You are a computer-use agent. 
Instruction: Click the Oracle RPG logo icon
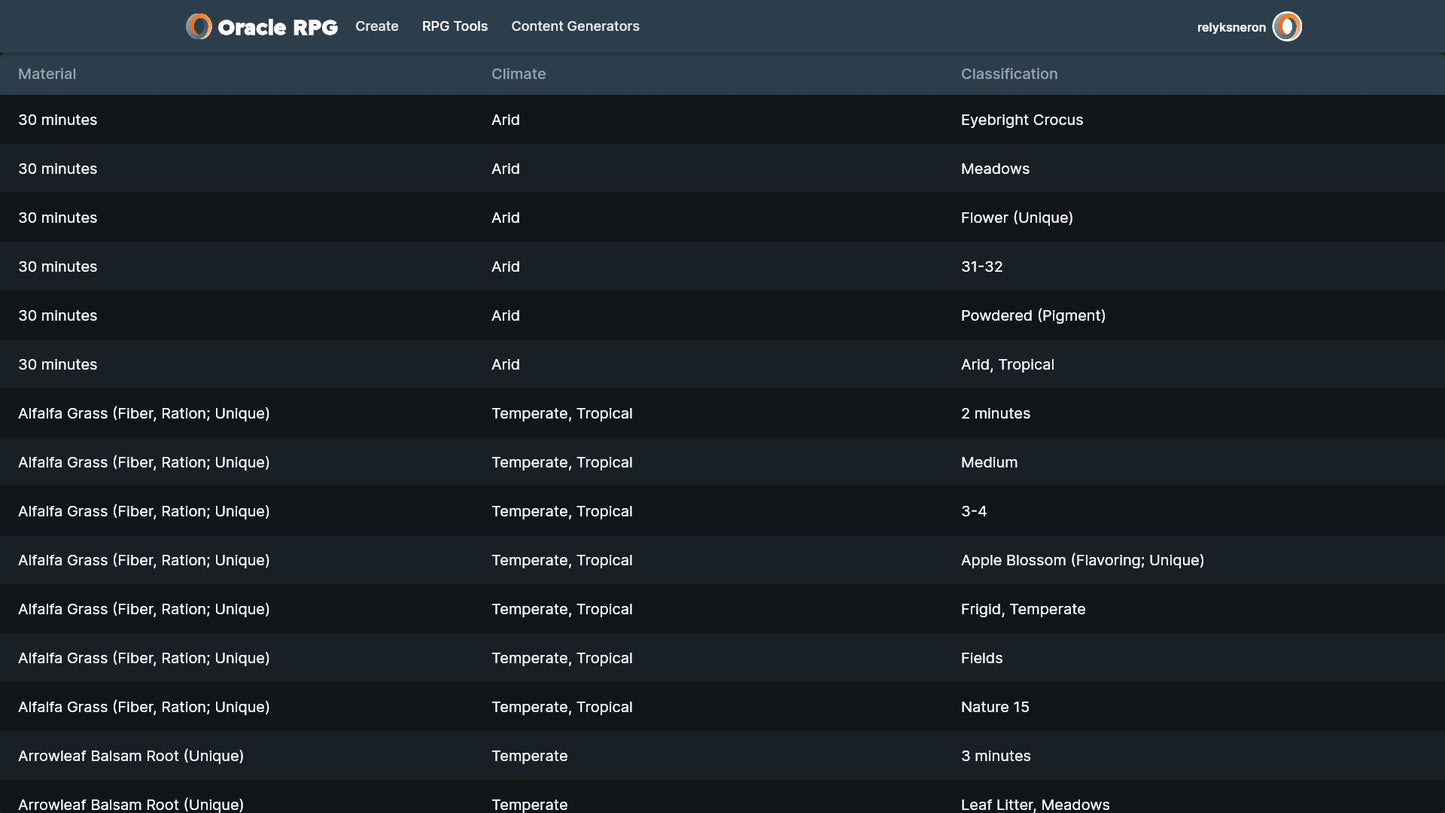[199, 27]
